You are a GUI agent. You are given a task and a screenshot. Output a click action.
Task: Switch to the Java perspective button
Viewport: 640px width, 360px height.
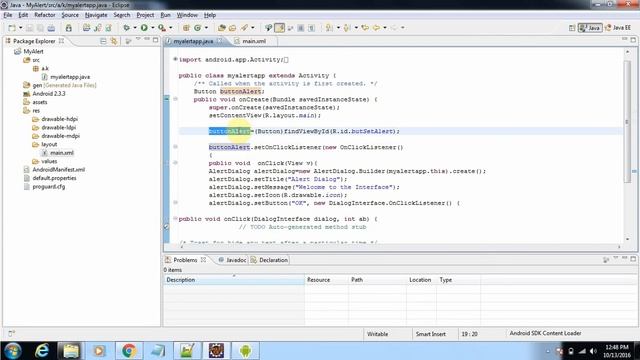tap(590, 28)
